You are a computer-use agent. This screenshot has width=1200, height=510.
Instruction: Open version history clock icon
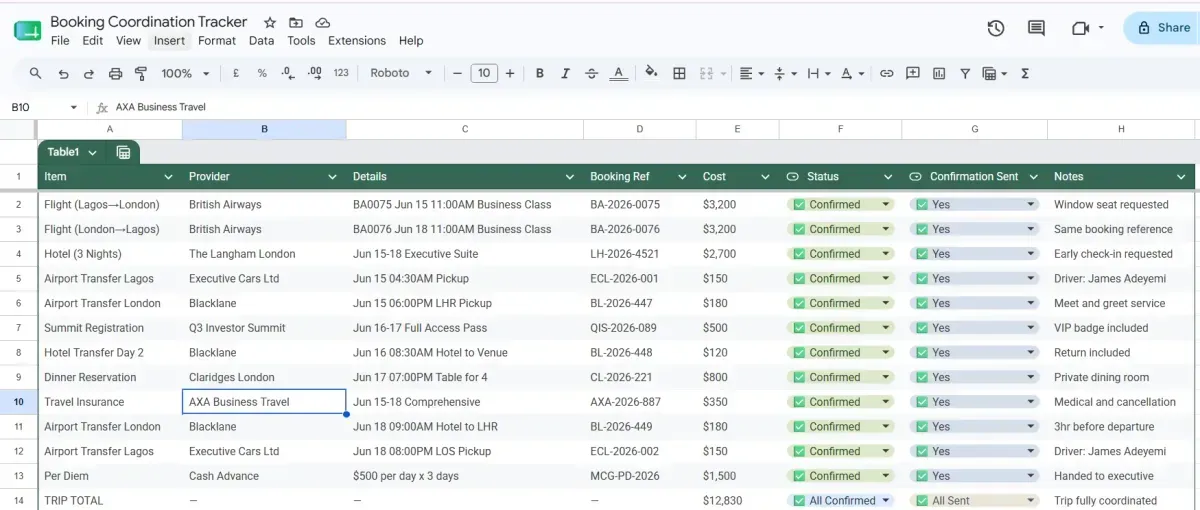pos(995,28)
